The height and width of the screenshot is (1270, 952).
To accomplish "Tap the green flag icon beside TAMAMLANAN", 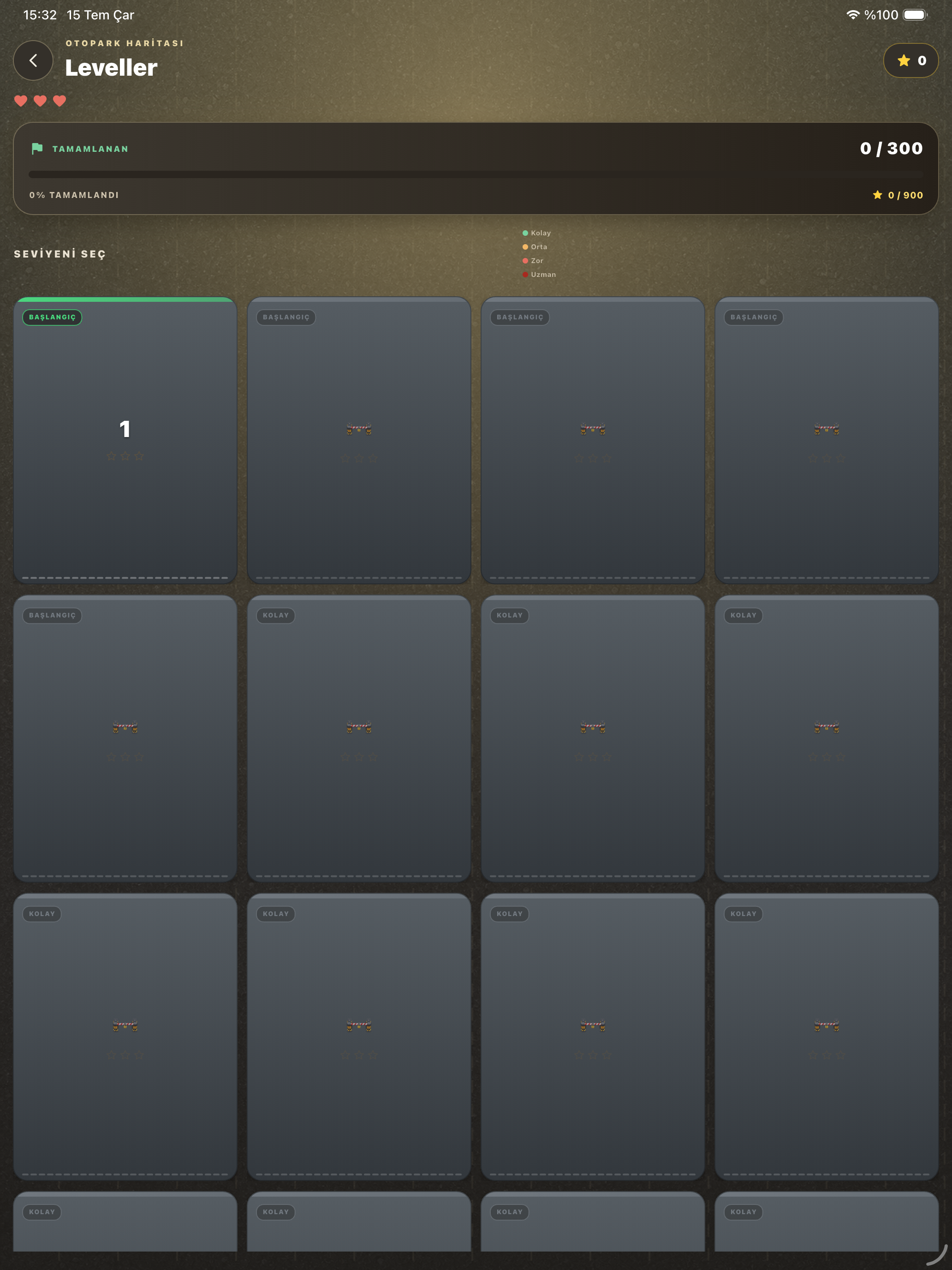I will pos(37,149).
